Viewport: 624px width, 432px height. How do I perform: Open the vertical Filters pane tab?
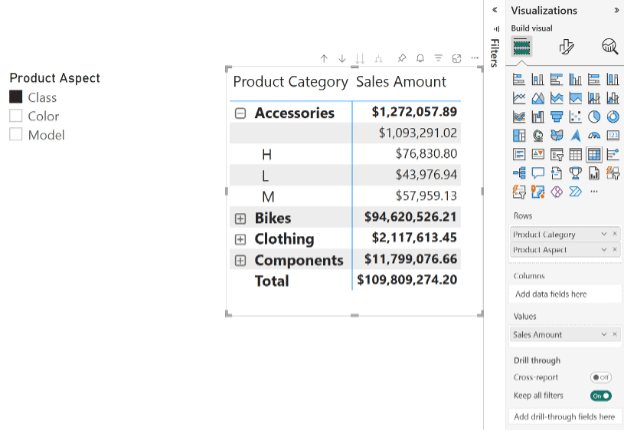pyautogui.click(x=495, y=49)
